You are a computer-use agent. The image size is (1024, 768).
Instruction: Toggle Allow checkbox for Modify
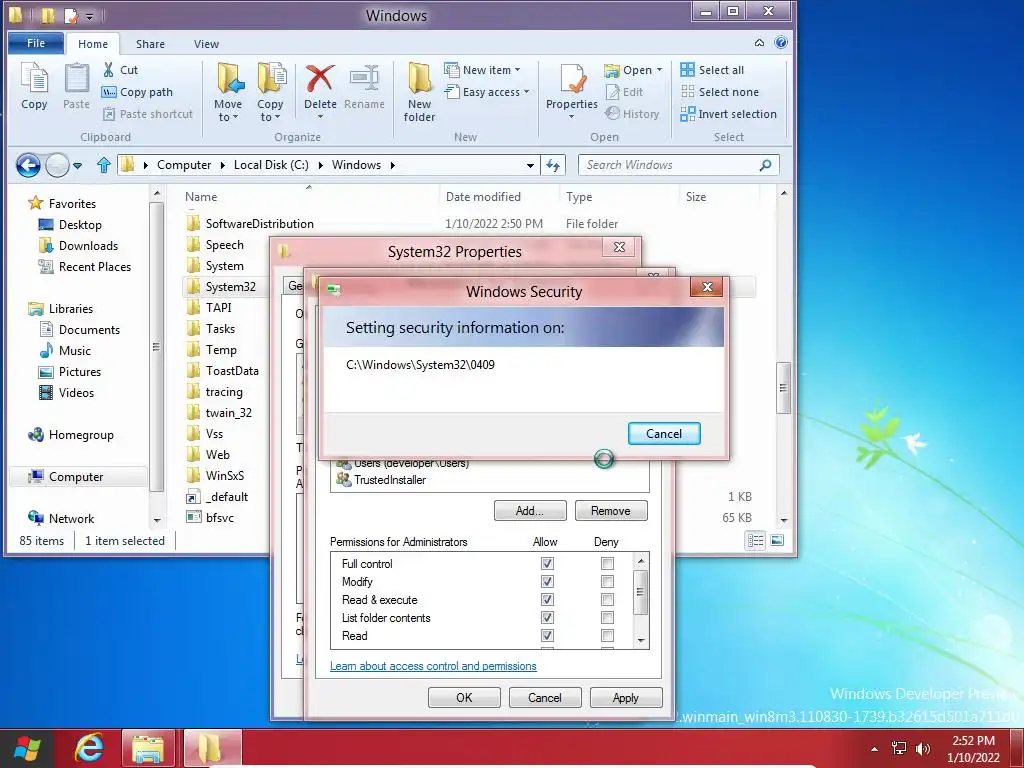click(x=547, y=581)
